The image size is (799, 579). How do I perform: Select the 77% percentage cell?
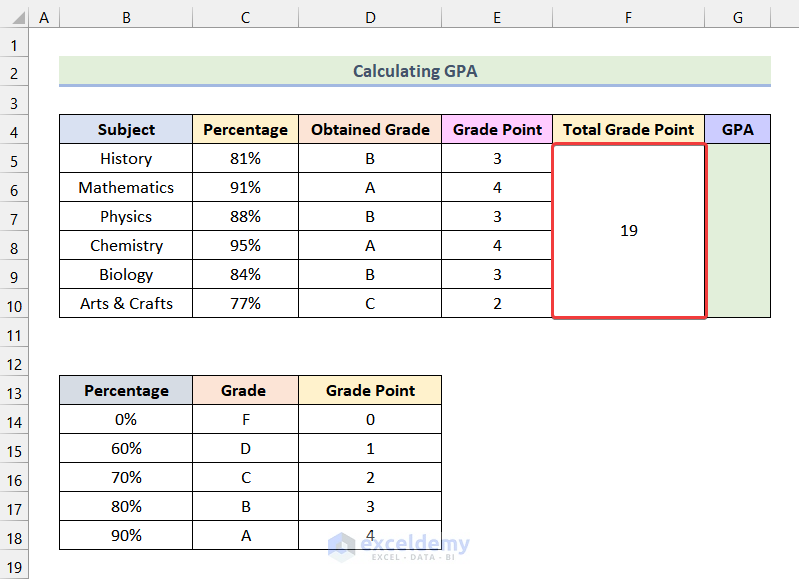tap(245, 304)
